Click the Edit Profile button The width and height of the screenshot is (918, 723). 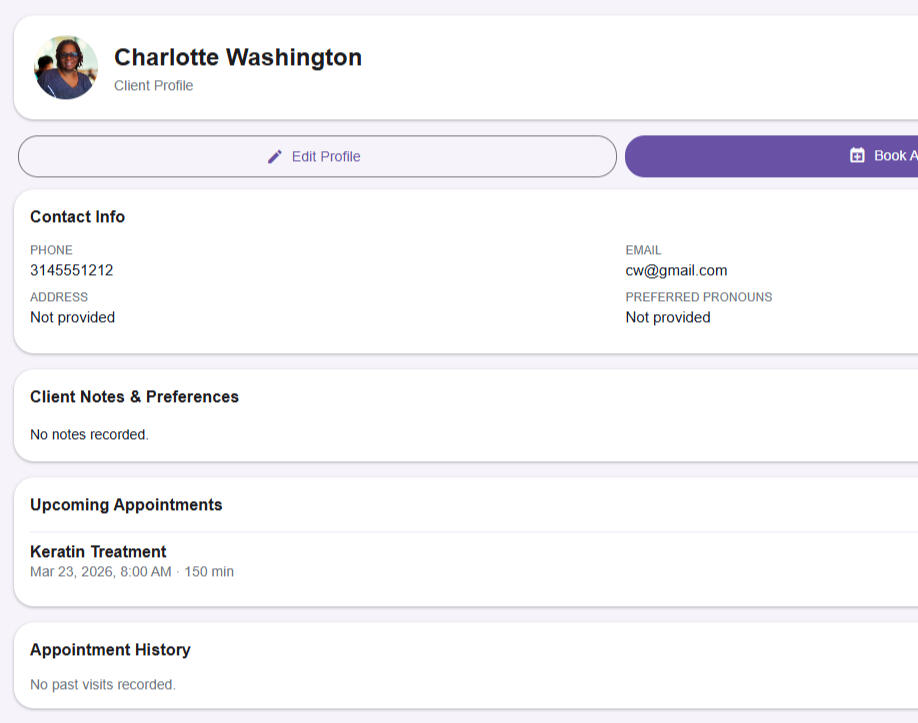pos(317,156)
